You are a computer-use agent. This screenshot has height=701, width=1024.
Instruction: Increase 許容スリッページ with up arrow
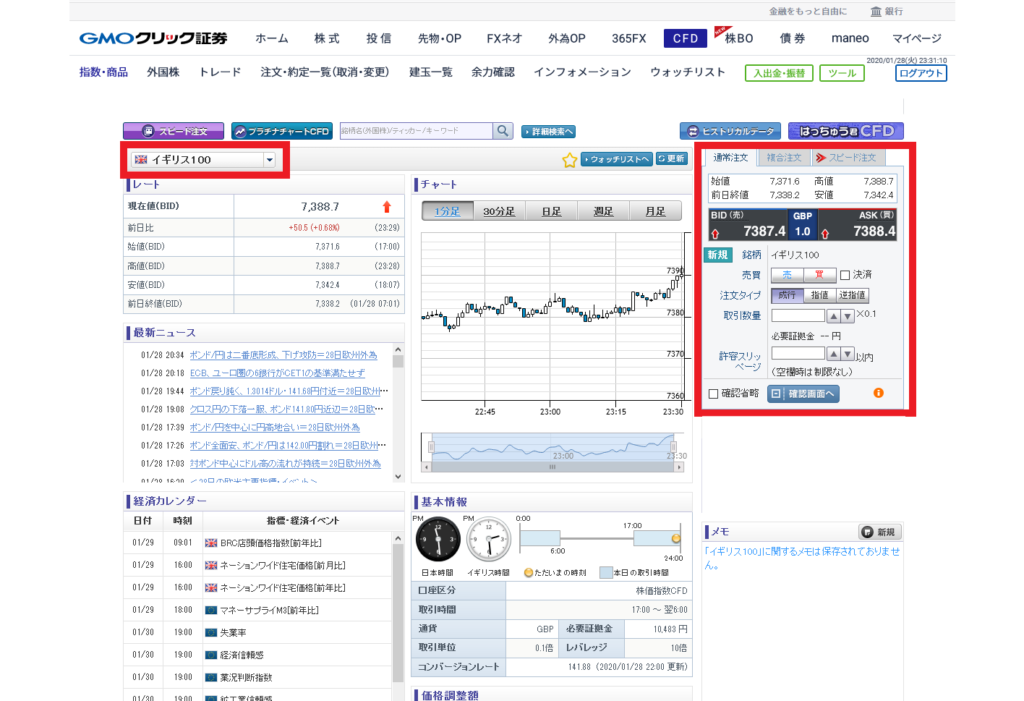click(x=833, y=354)
